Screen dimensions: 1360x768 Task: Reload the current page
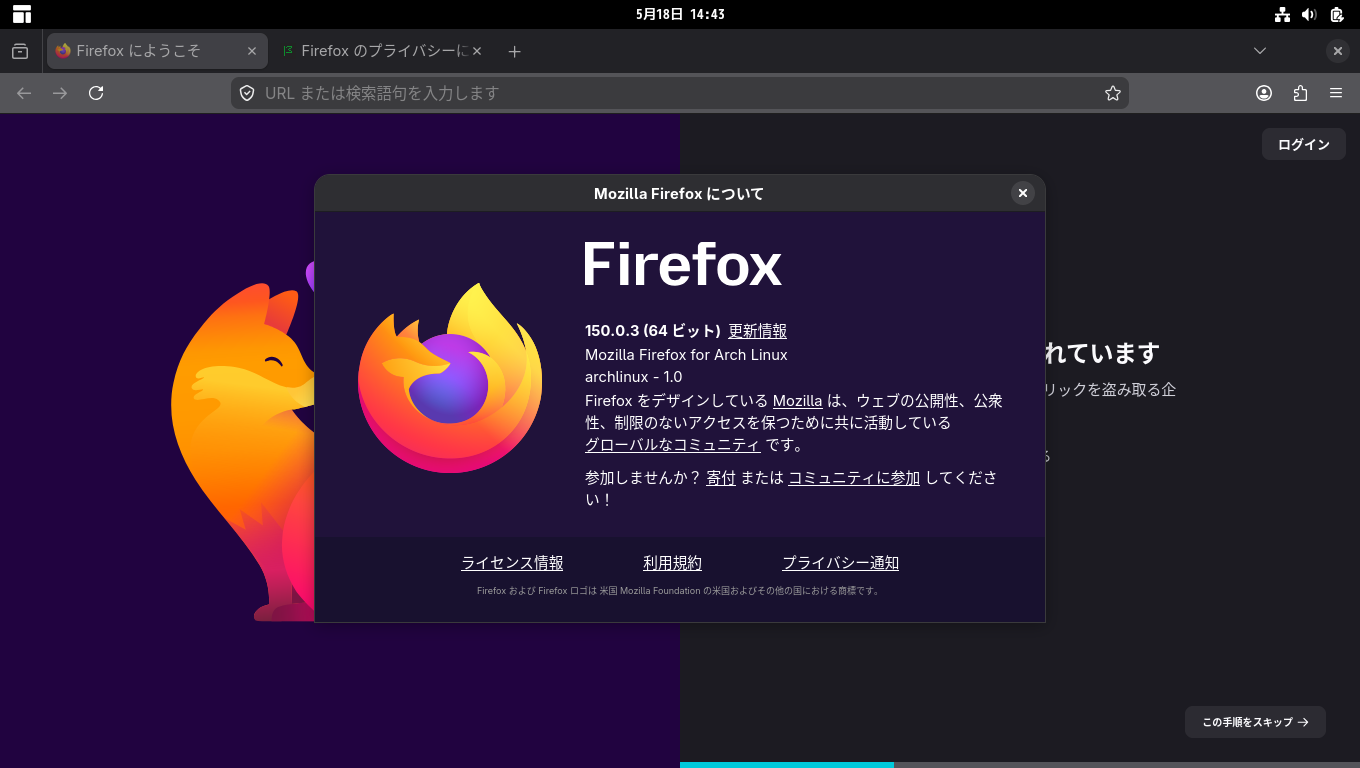pyautogui.click(x=96, y=93)
